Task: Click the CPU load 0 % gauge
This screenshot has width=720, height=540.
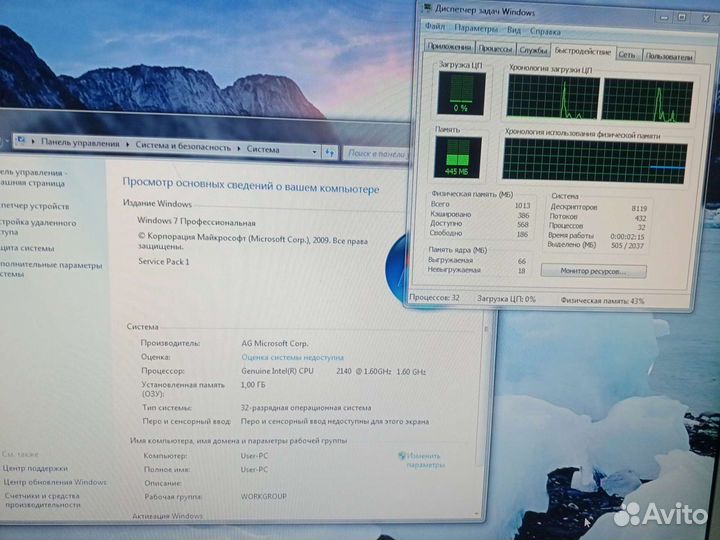Action: 461,93
